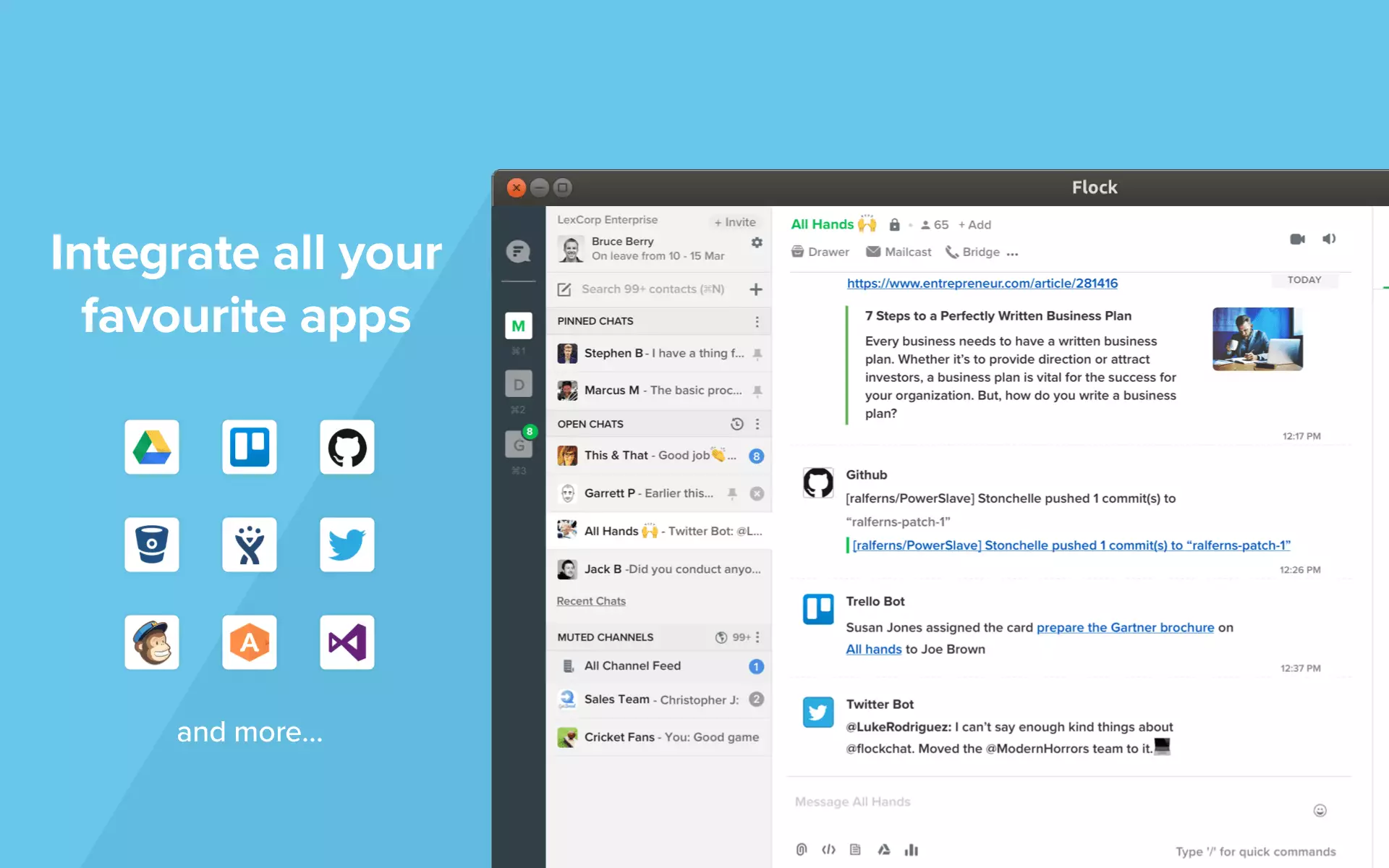
Task: Click the notes document icon
Action: tap(855, 850)
